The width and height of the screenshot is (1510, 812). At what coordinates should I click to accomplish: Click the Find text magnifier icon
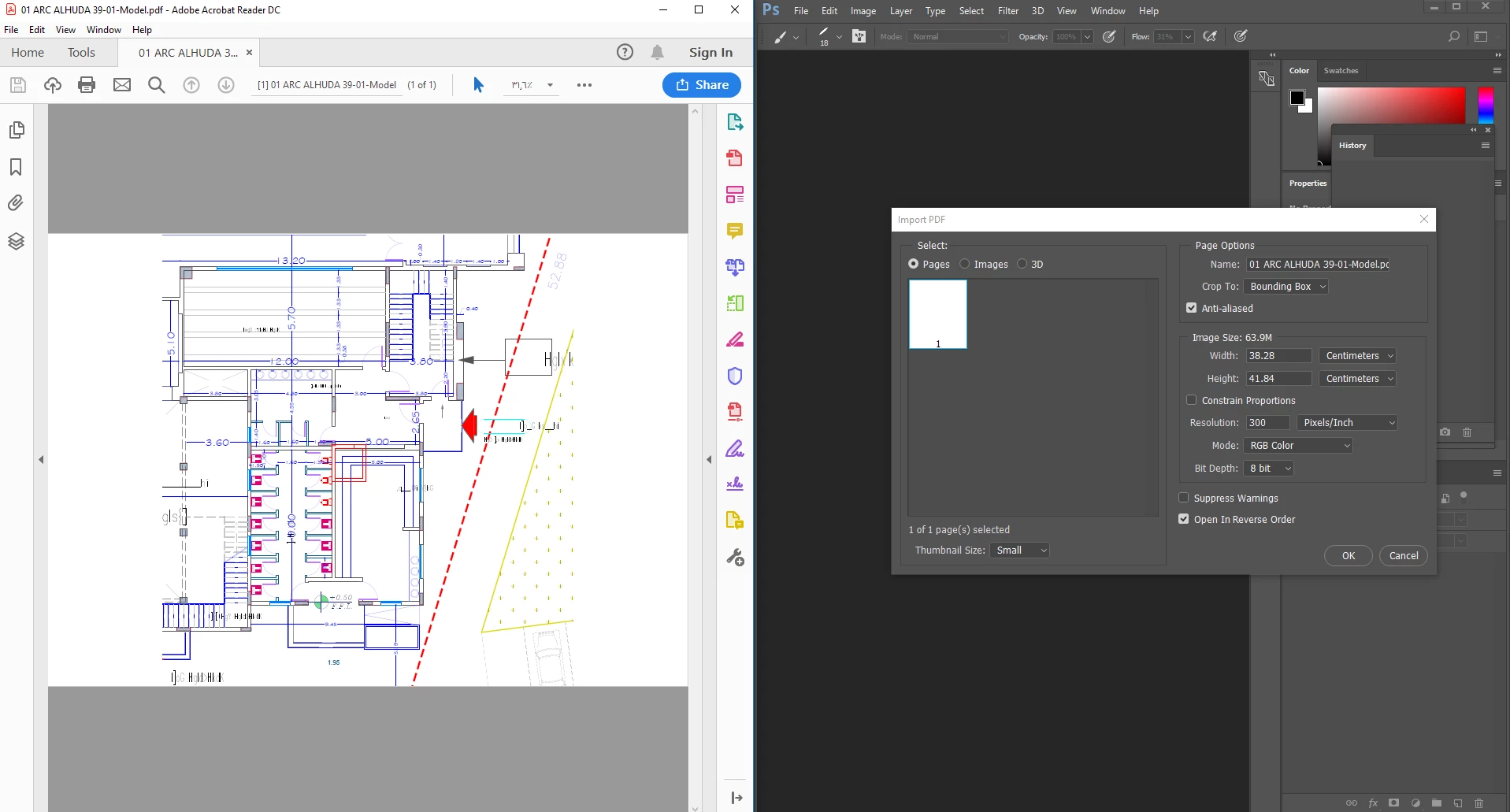pyautogui.click(x=157, y=85)
